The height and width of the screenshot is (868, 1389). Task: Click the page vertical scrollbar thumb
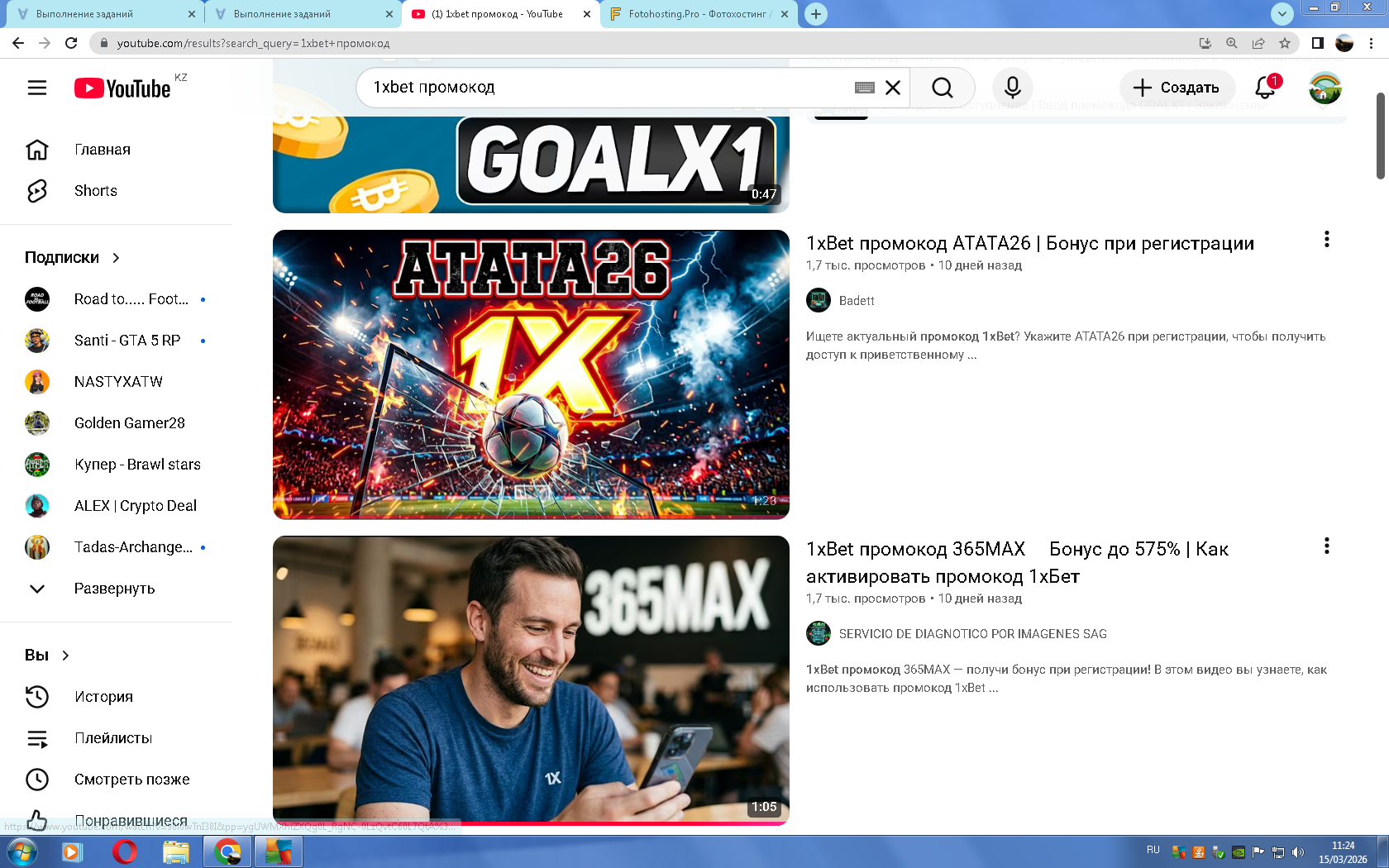point(1380,136)
